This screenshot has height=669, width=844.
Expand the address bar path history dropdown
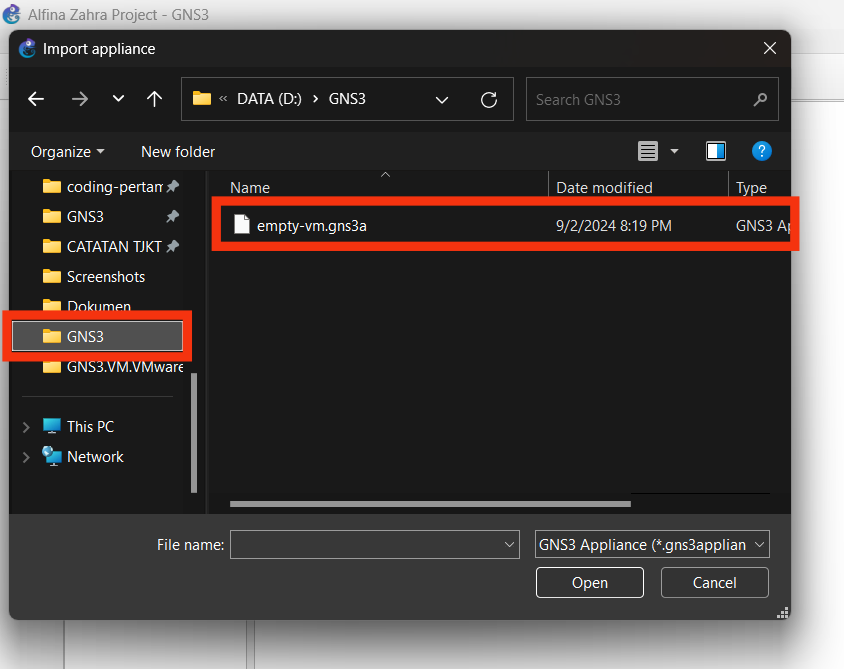click(442, 99)
